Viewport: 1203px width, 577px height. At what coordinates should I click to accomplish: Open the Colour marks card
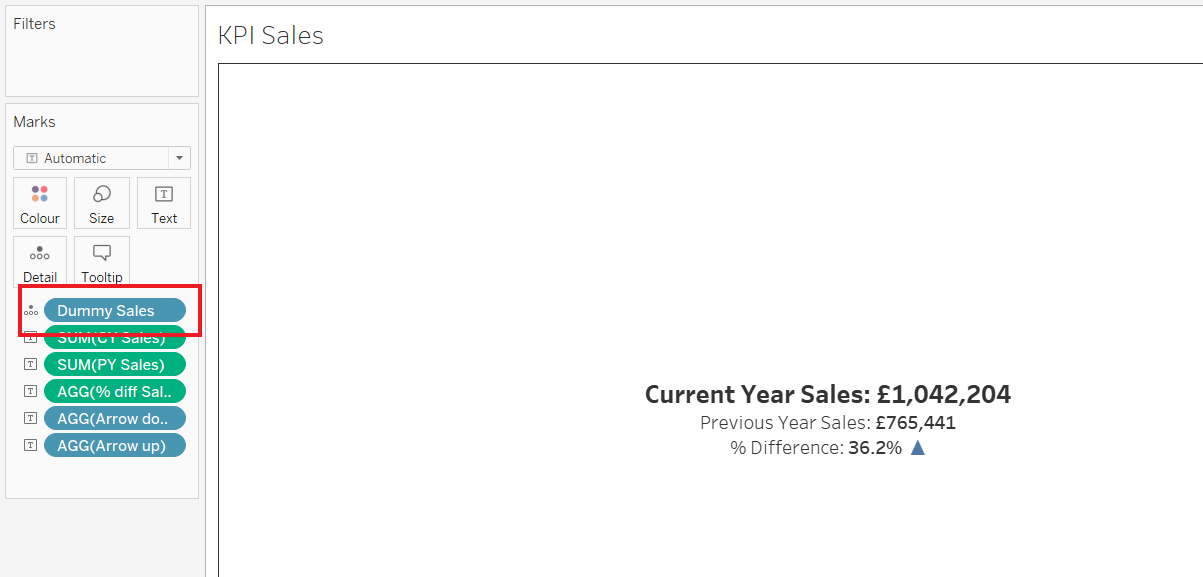tap(40, 203)
